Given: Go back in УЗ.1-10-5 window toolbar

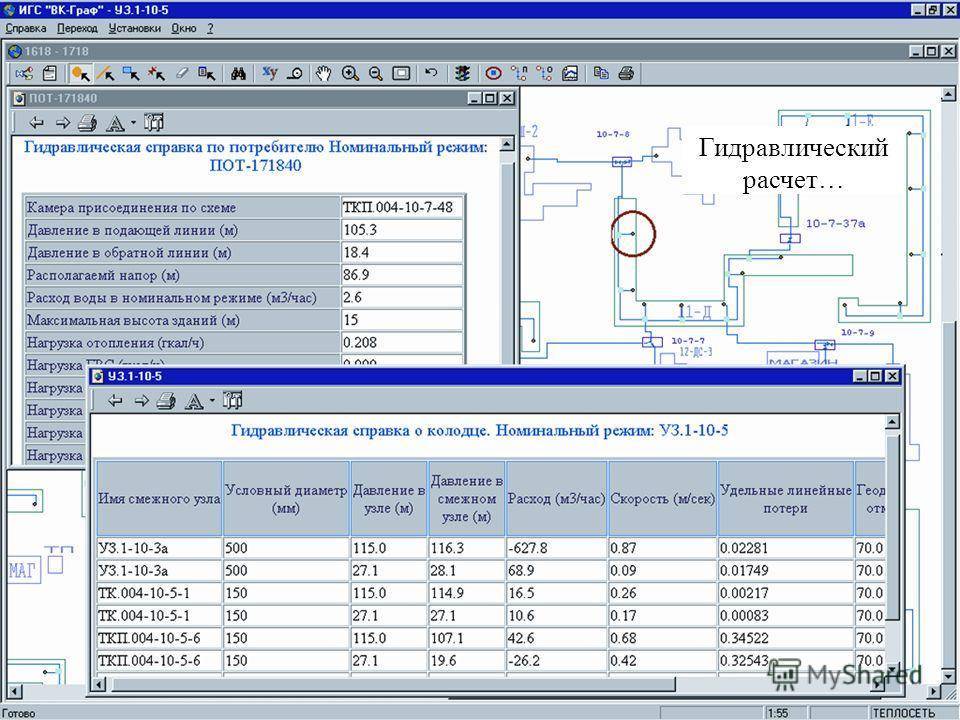Looking at the screenshot, I should [x=114, y=401].
